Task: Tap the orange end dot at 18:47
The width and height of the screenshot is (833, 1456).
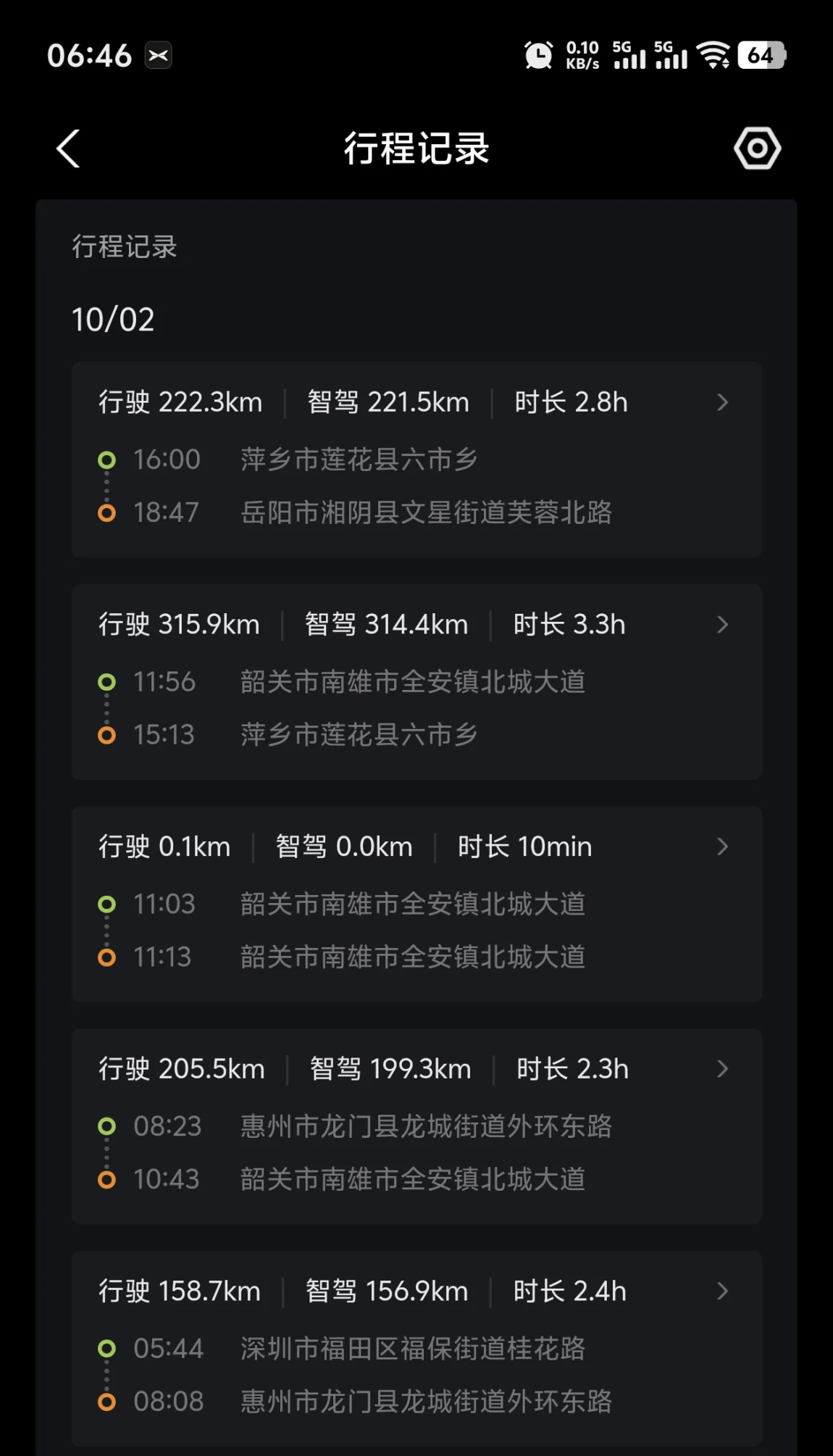Action: point(106,513)
